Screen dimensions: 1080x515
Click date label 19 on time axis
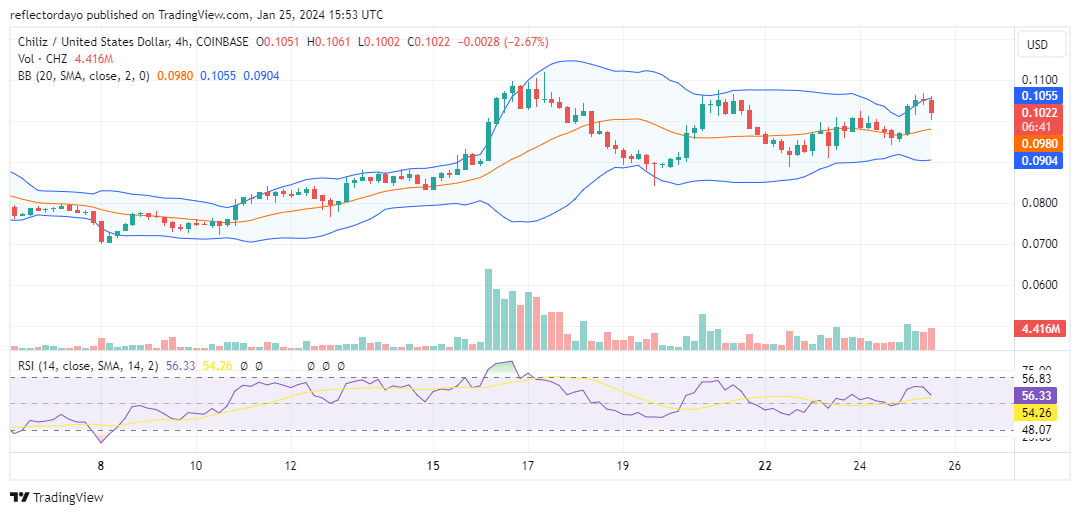(623, 465)
